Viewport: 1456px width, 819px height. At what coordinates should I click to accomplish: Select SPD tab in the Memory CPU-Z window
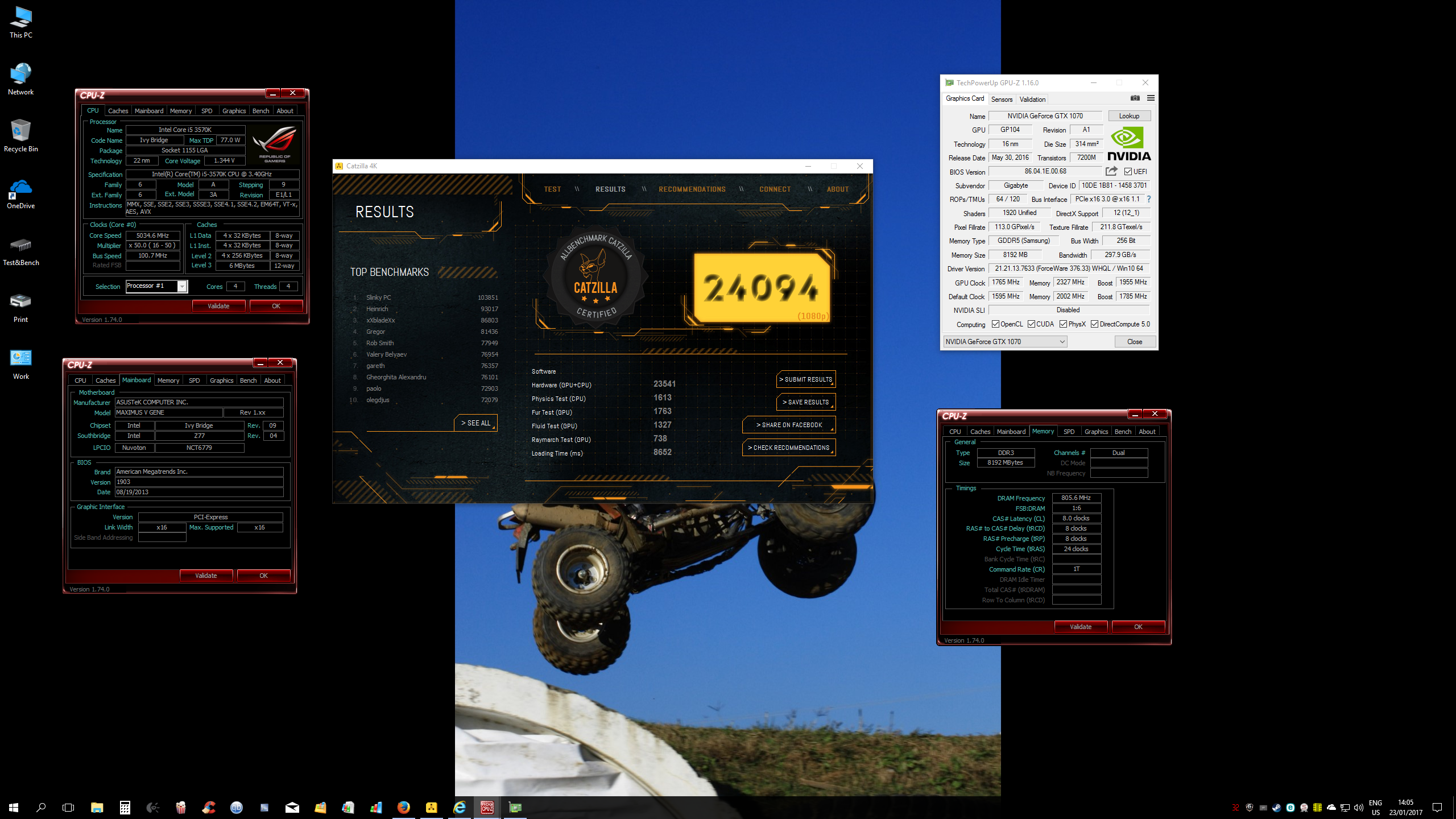coord(1069,432)
